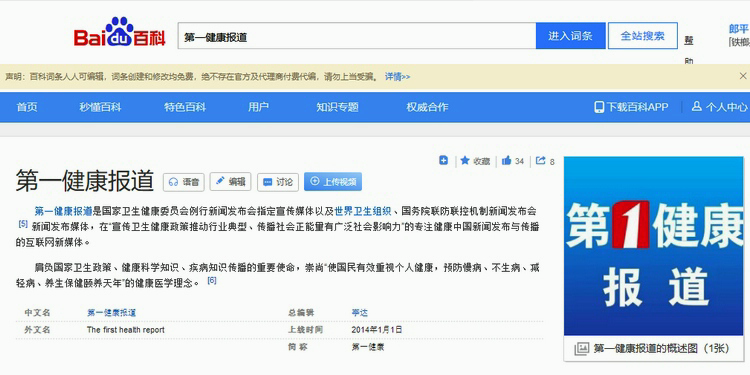Screen dimensions: 750x375
Task: Click the 简称 value 第一健康
Action: tap(368, 347)
